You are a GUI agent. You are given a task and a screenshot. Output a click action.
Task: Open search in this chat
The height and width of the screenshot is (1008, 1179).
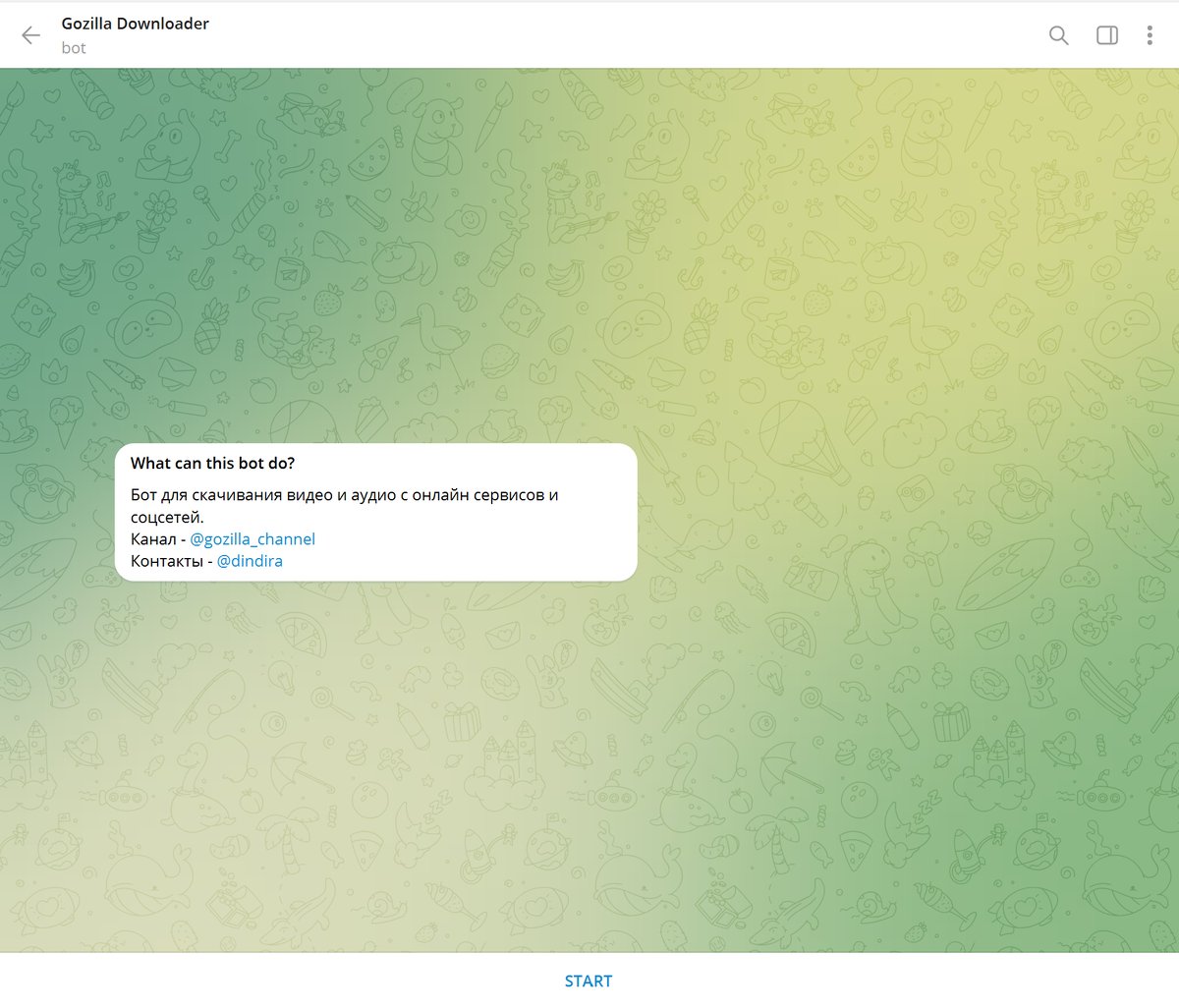click(1058, 35)
